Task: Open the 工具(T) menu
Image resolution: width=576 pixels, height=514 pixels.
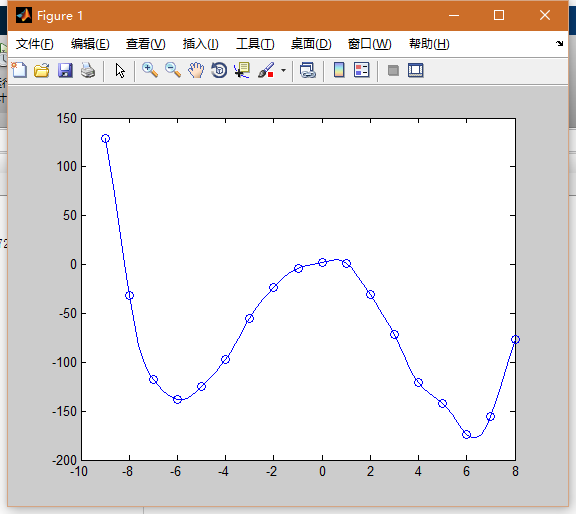Action: 255,44
